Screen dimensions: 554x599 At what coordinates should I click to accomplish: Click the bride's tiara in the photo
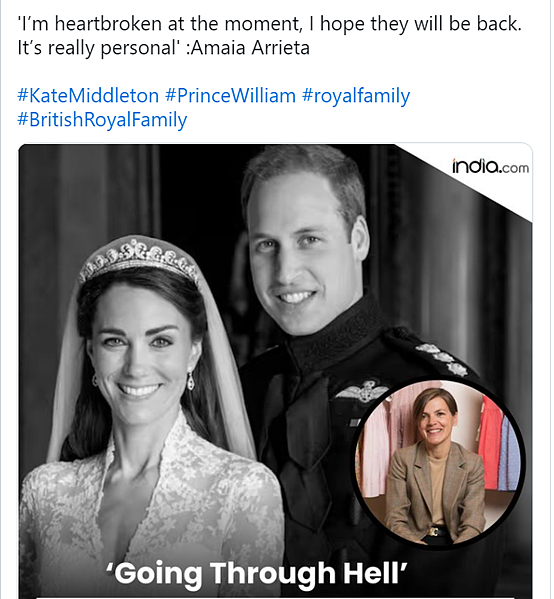[139, 258]
